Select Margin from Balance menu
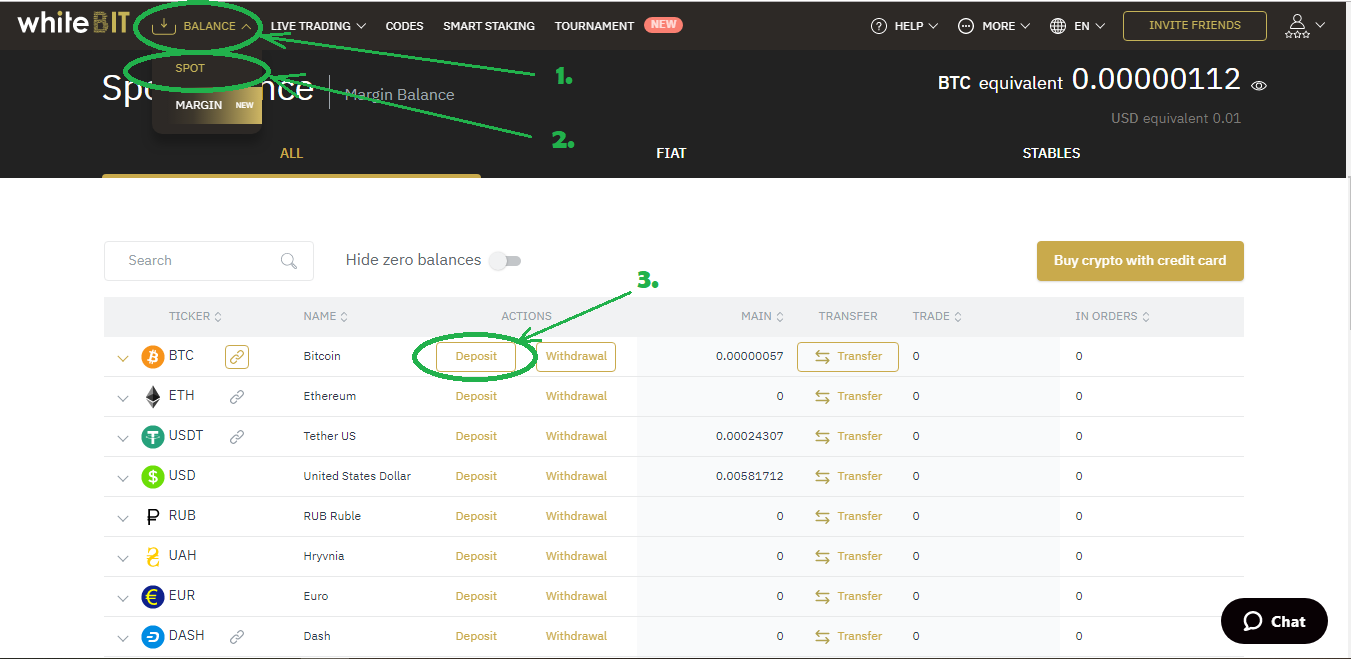 [207, 105]
